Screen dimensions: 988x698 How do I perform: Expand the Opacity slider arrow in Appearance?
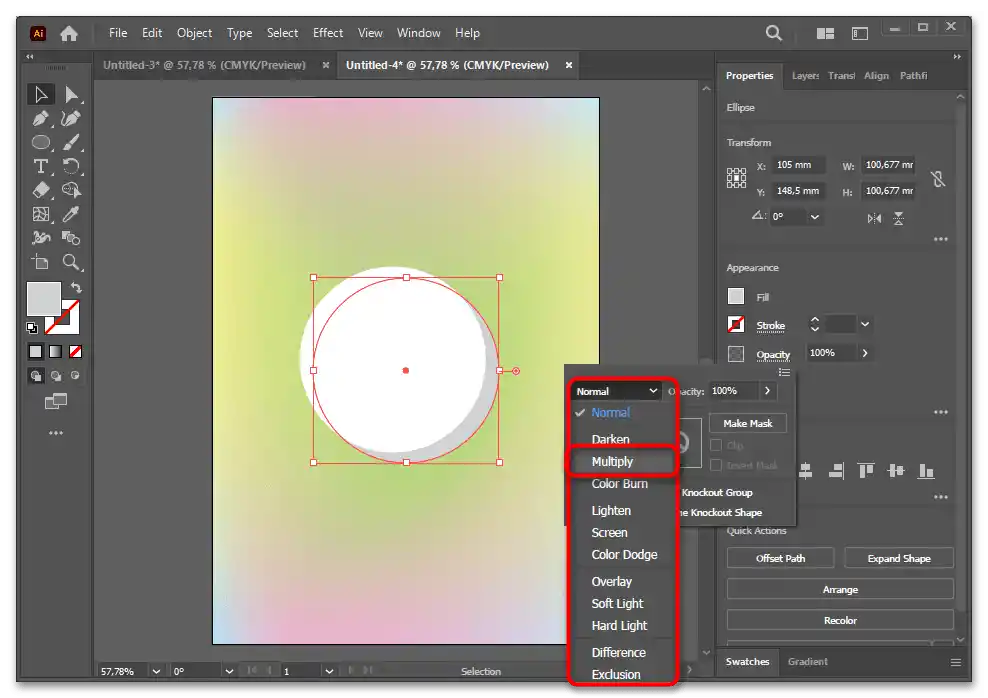[x=864, y=353]
